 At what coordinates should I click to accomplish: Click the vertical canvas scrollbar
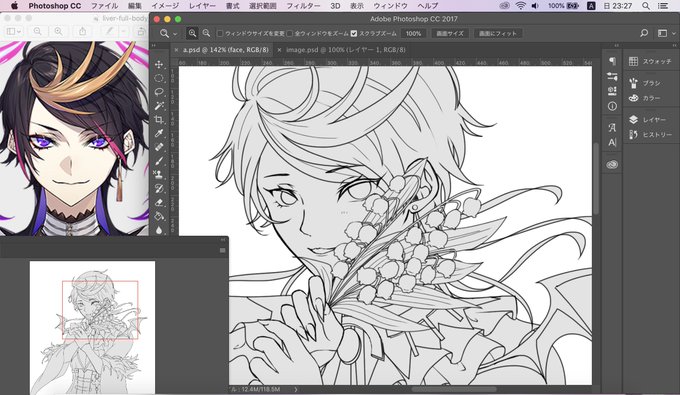(596, 179)
